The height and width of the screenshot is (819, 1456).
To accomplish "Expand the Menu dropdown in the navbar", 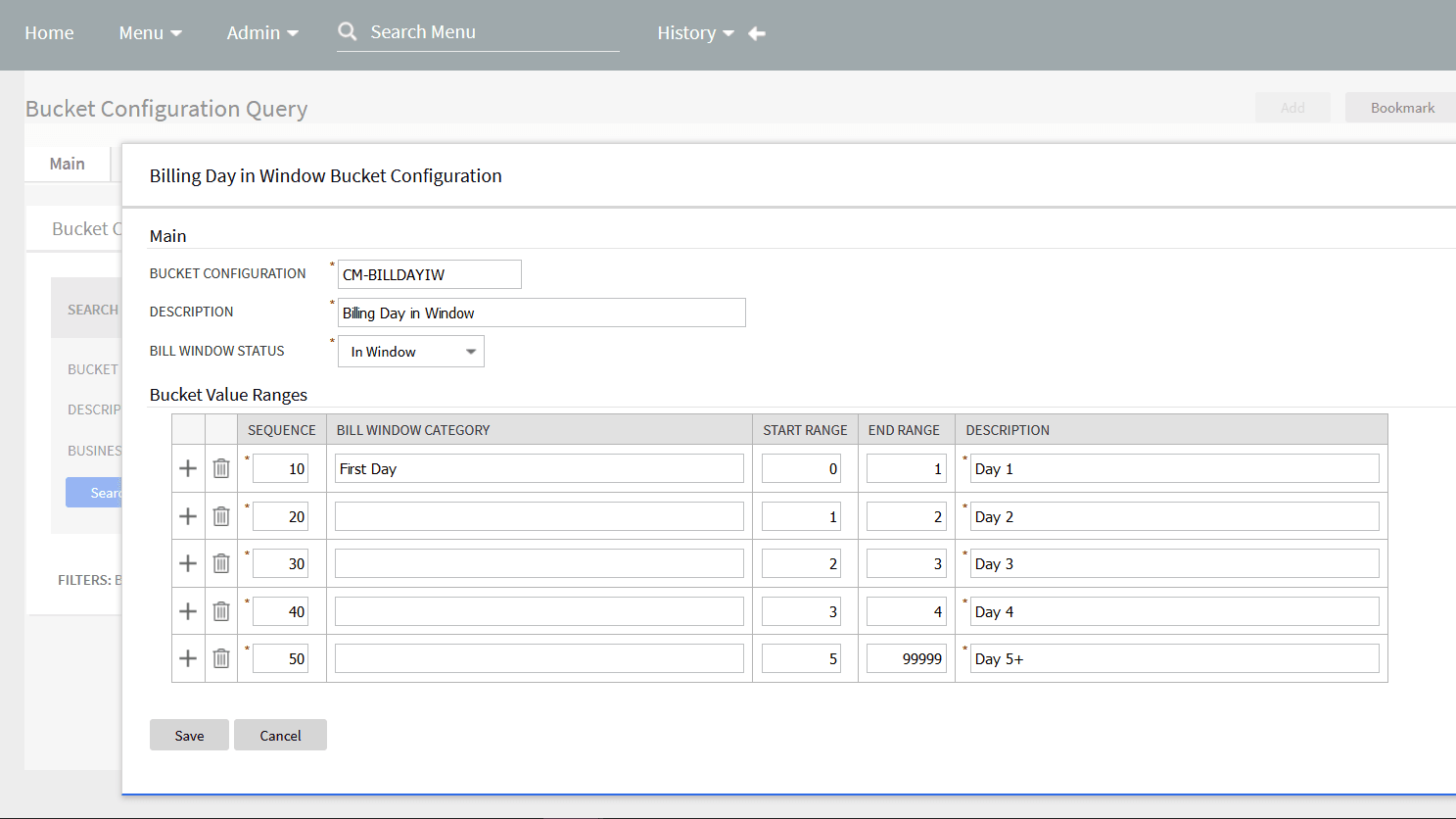I will coord(149,32).
